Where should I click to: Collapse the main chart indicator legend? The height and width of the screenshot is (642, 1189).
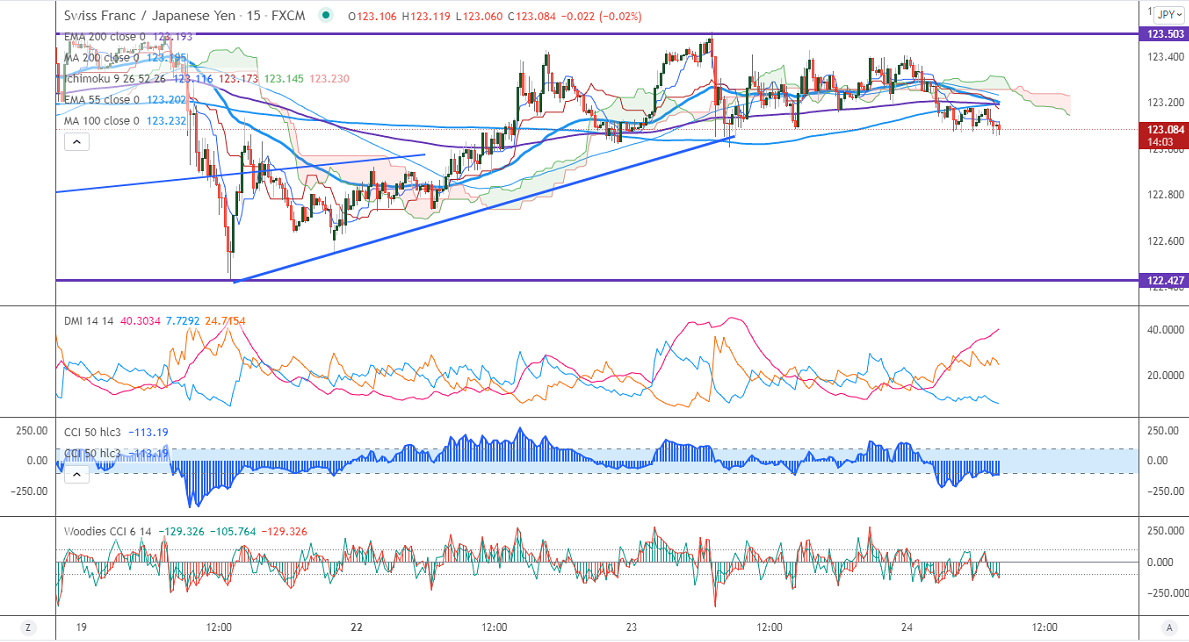tap(77, 142)
